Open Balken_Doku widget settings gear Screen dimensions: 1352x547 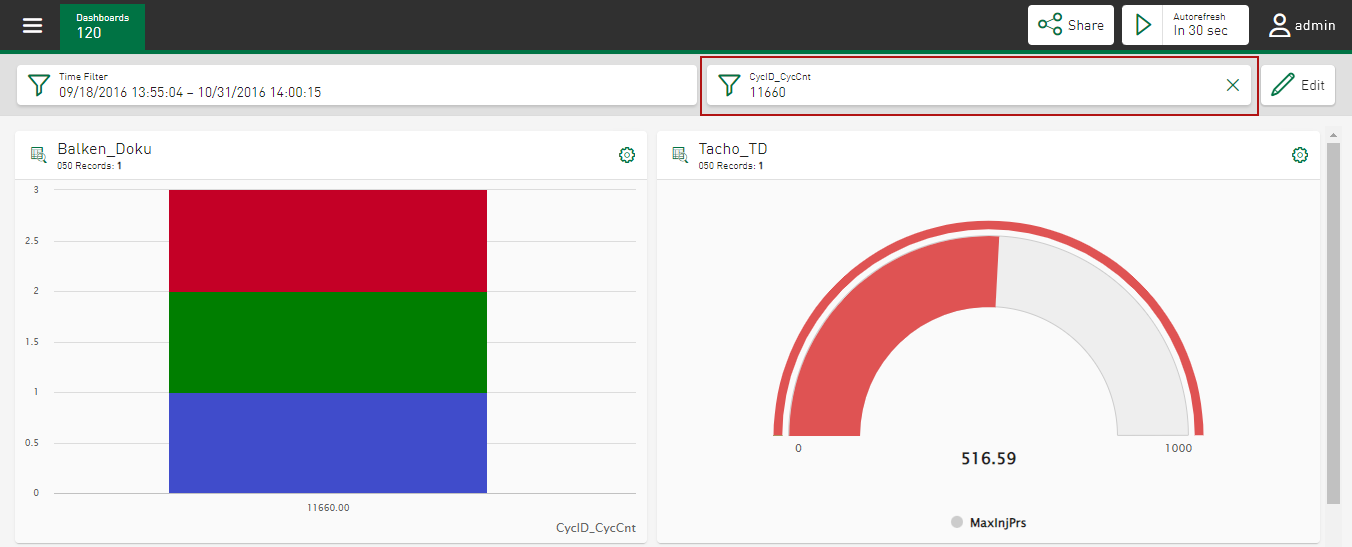(627, 155)
